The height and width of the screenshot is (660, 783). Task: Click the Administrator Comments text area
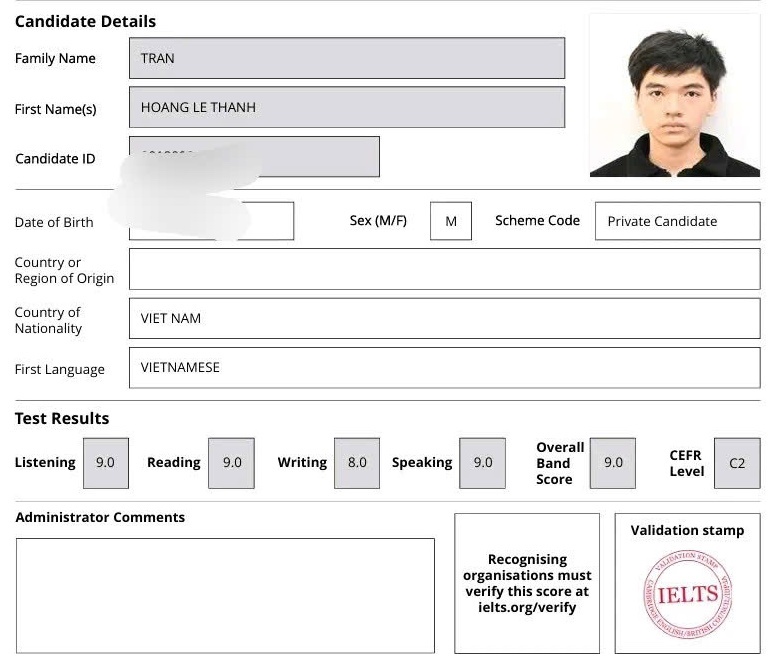pyautogui.click(x=225, y=595)
